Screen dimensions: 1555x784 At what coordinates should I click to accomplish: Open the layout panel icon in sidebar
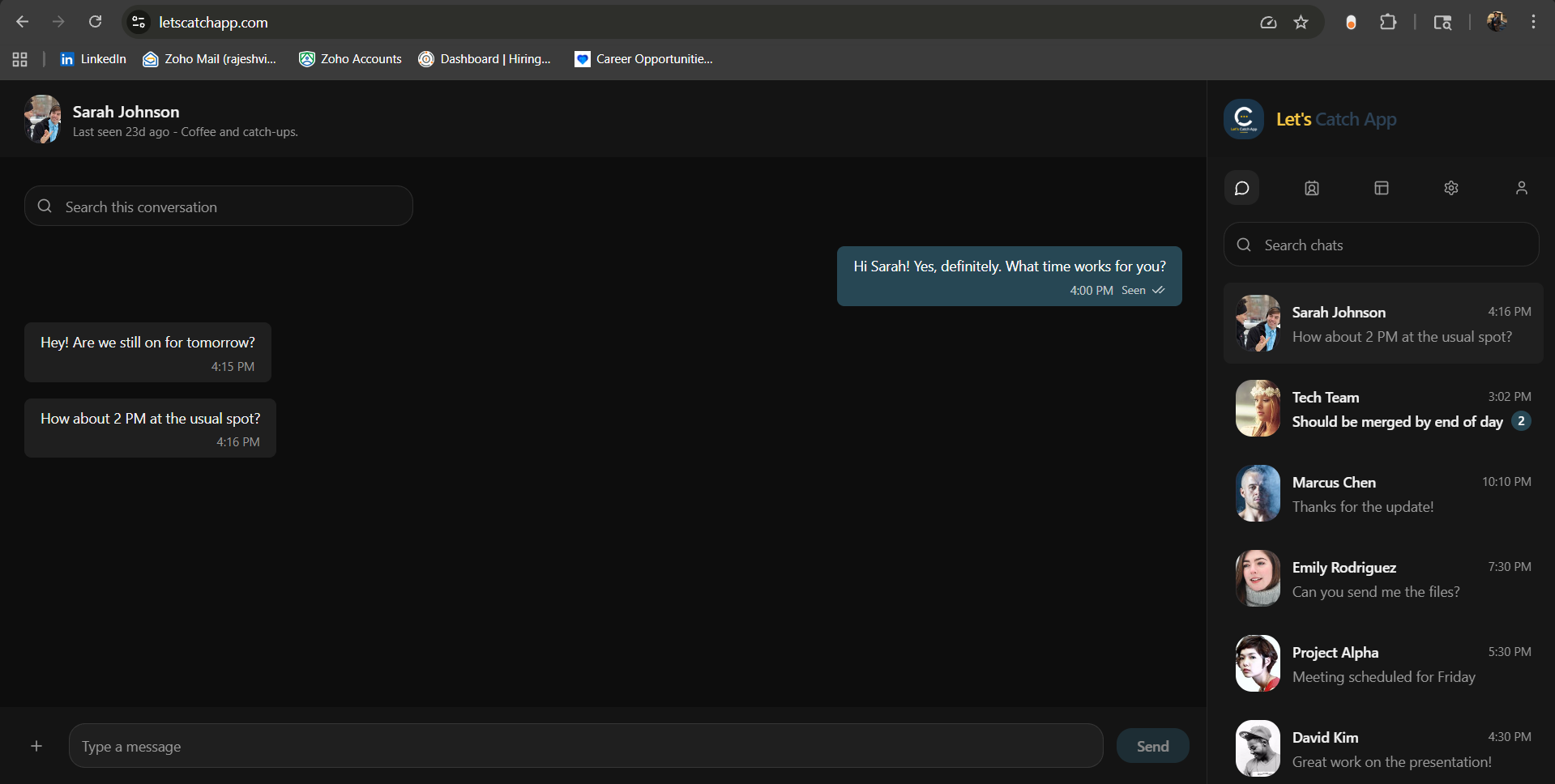click(1382, 188)
